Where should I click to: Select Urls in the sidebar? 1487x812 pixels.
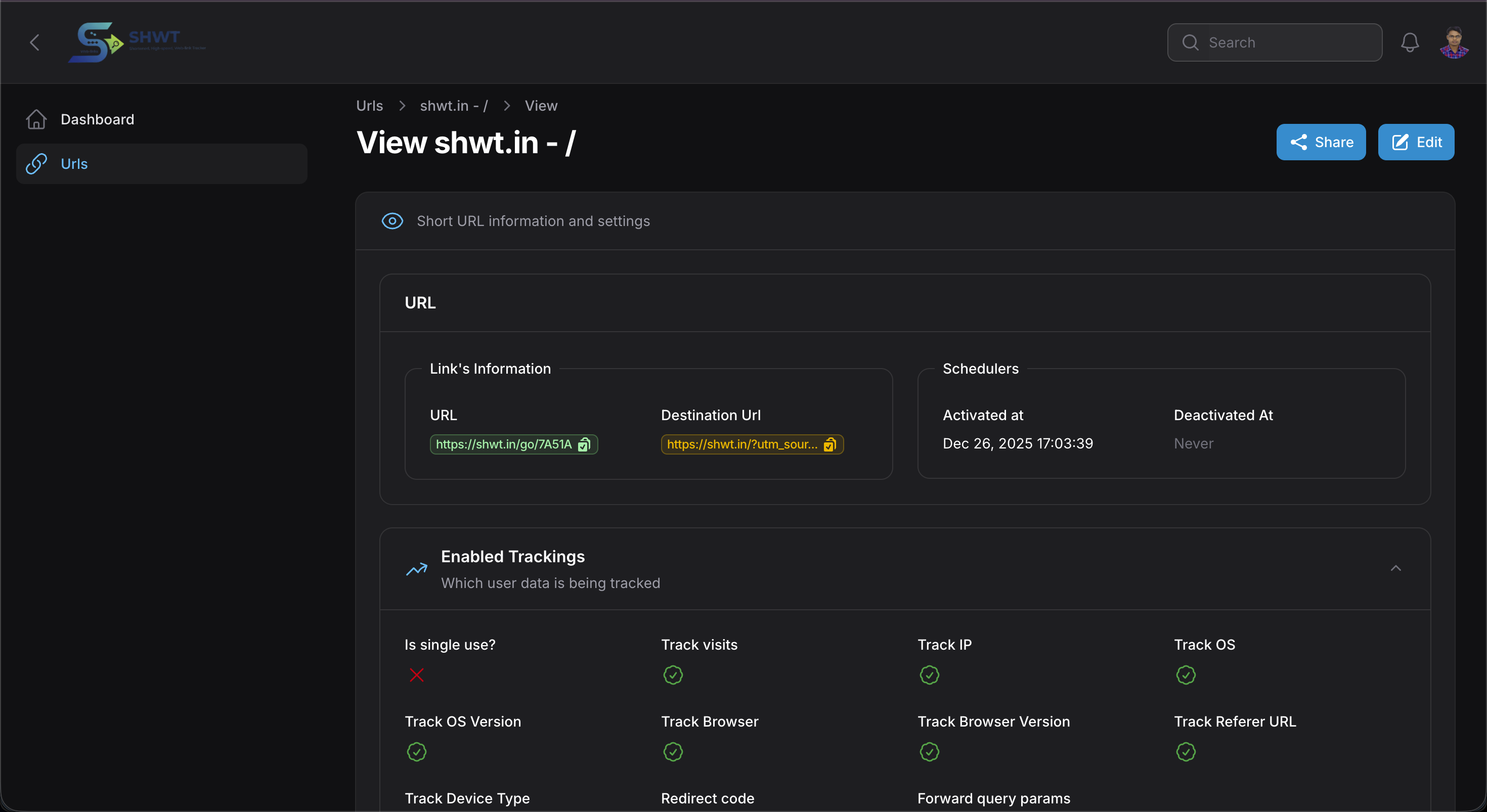tap(73, 163)
